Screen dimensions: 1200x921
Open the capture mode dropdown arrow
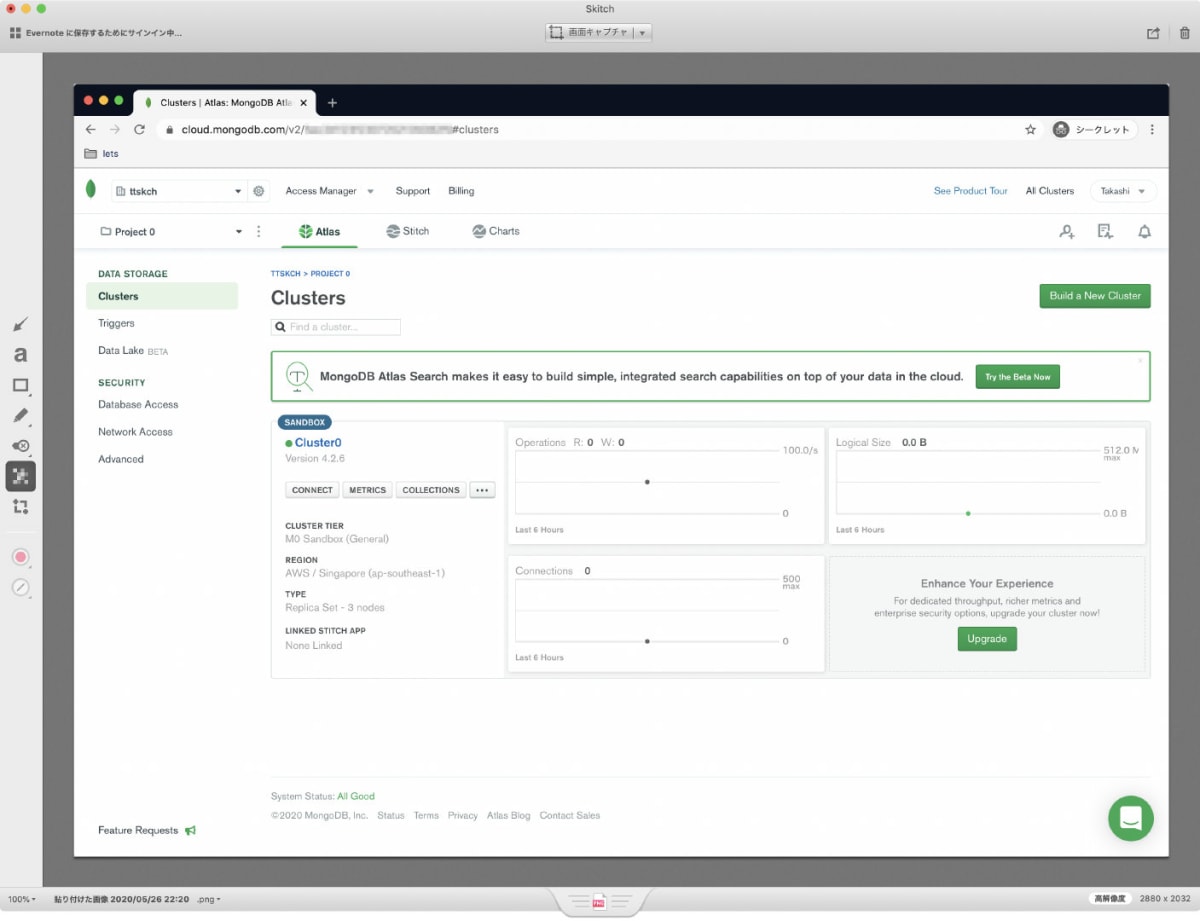coord(642,32)
